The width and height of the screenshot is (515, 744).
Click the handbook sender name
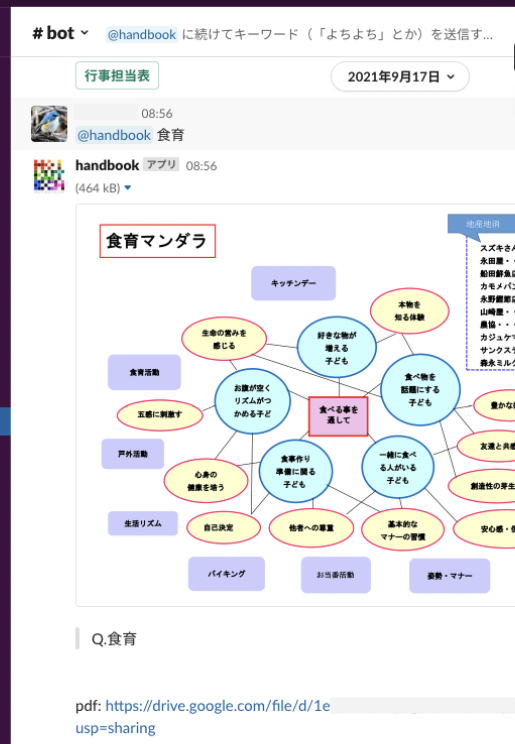point(107,165)
